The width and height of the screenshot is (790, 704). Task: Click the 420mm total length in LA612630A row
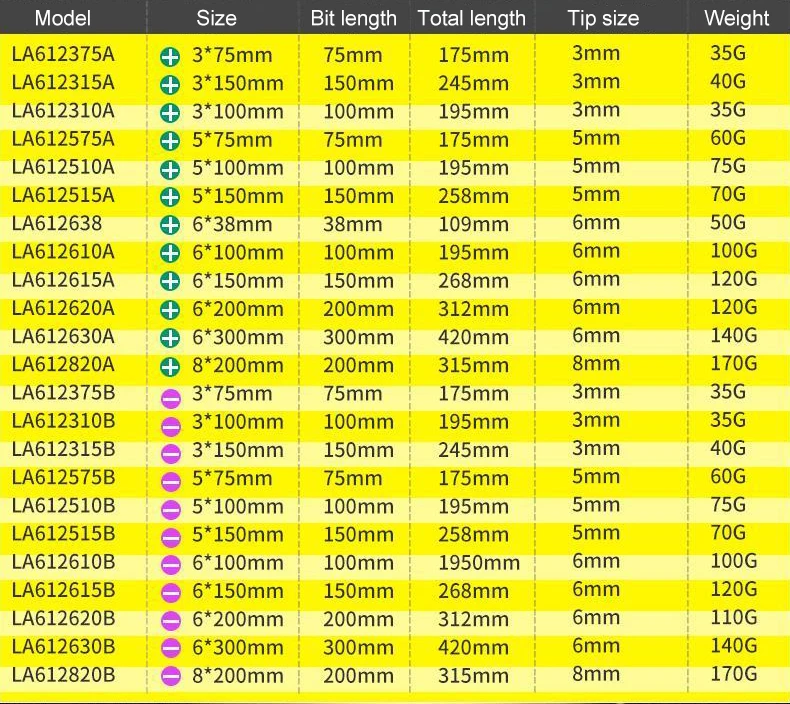tap(473, 337)
